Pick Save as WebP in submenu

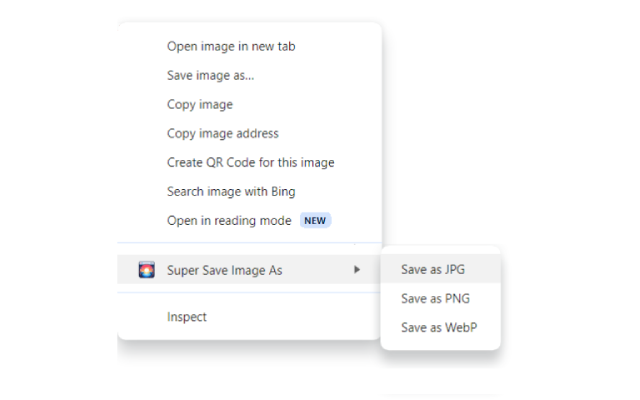click(438, 327)
